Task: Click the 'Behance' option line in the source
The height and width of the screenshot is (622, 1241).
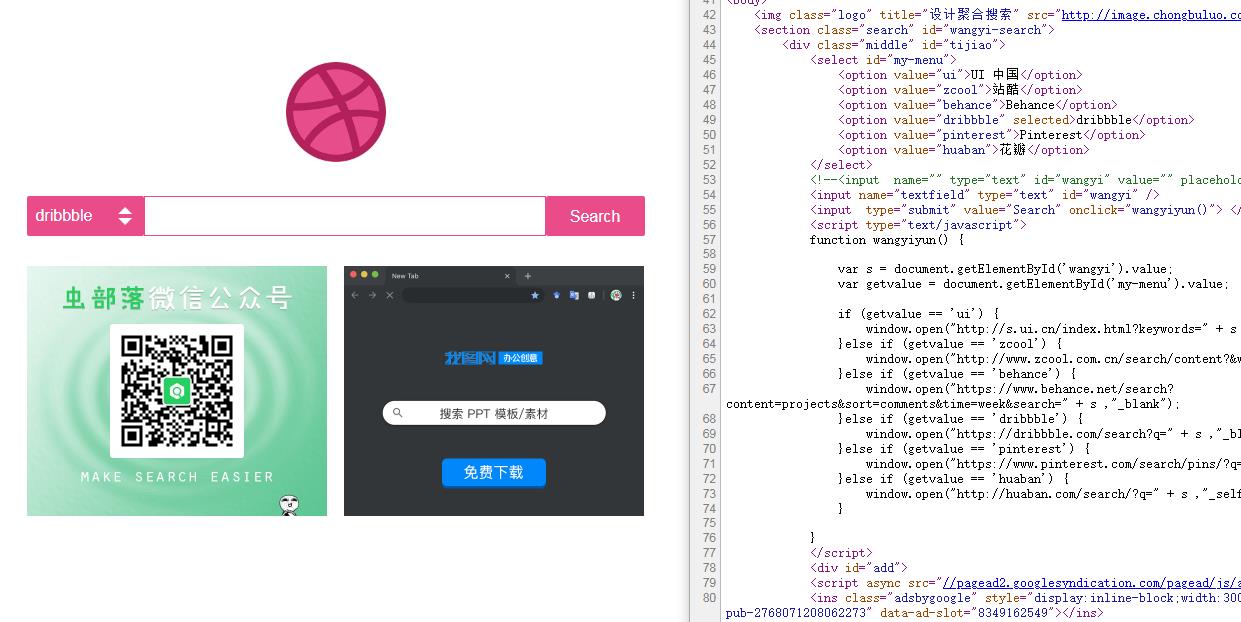Action: coord(978,105)
